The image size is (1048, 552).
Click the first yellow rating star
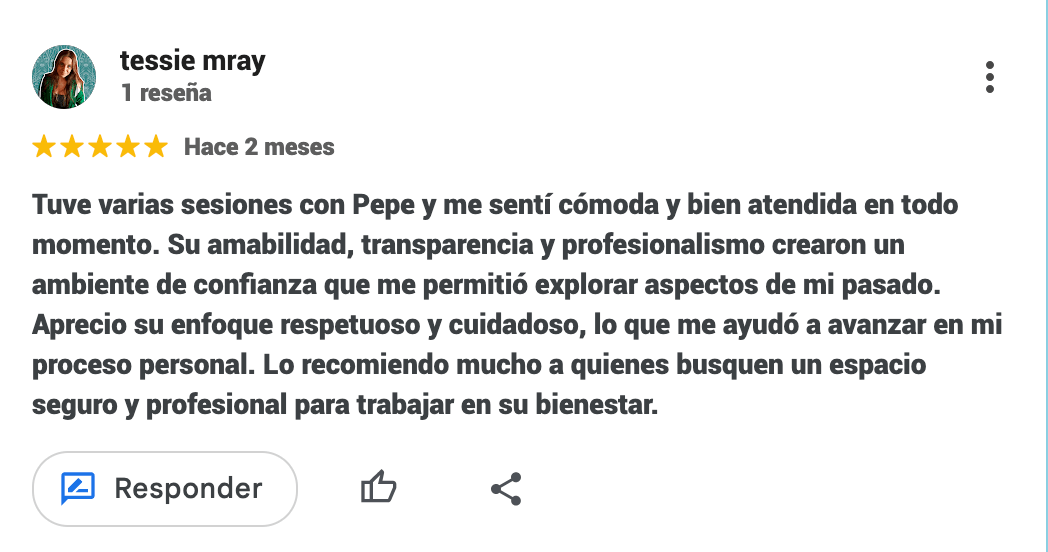click(44, 148)
